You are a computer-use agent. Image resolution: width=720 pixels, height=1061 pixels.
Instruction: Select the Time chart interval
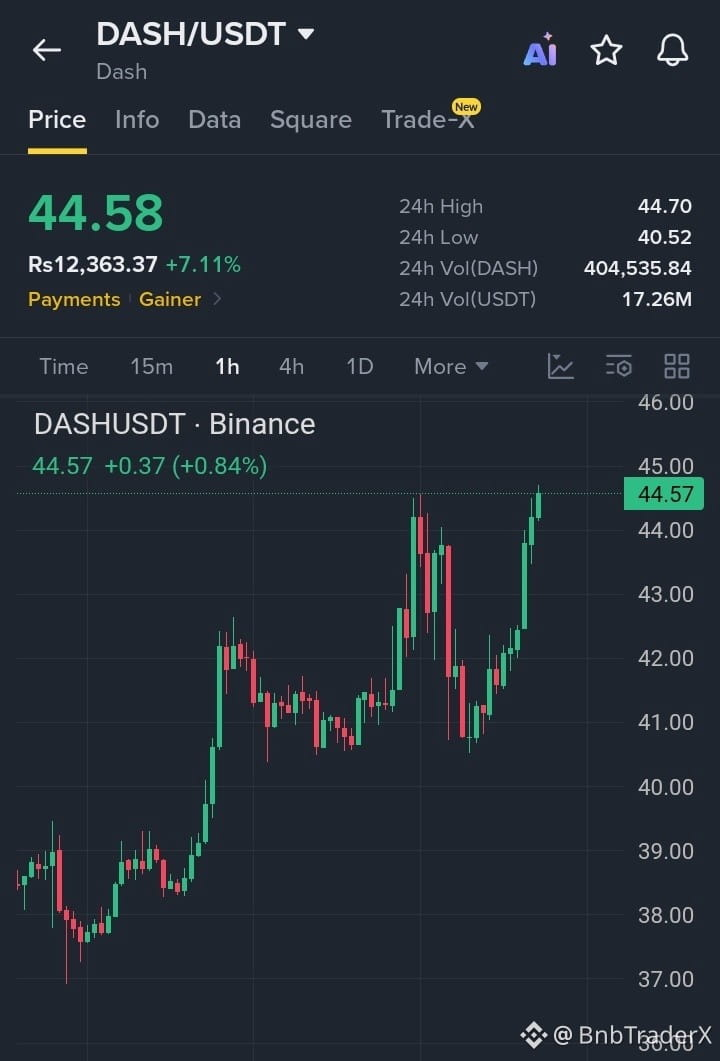64,366
